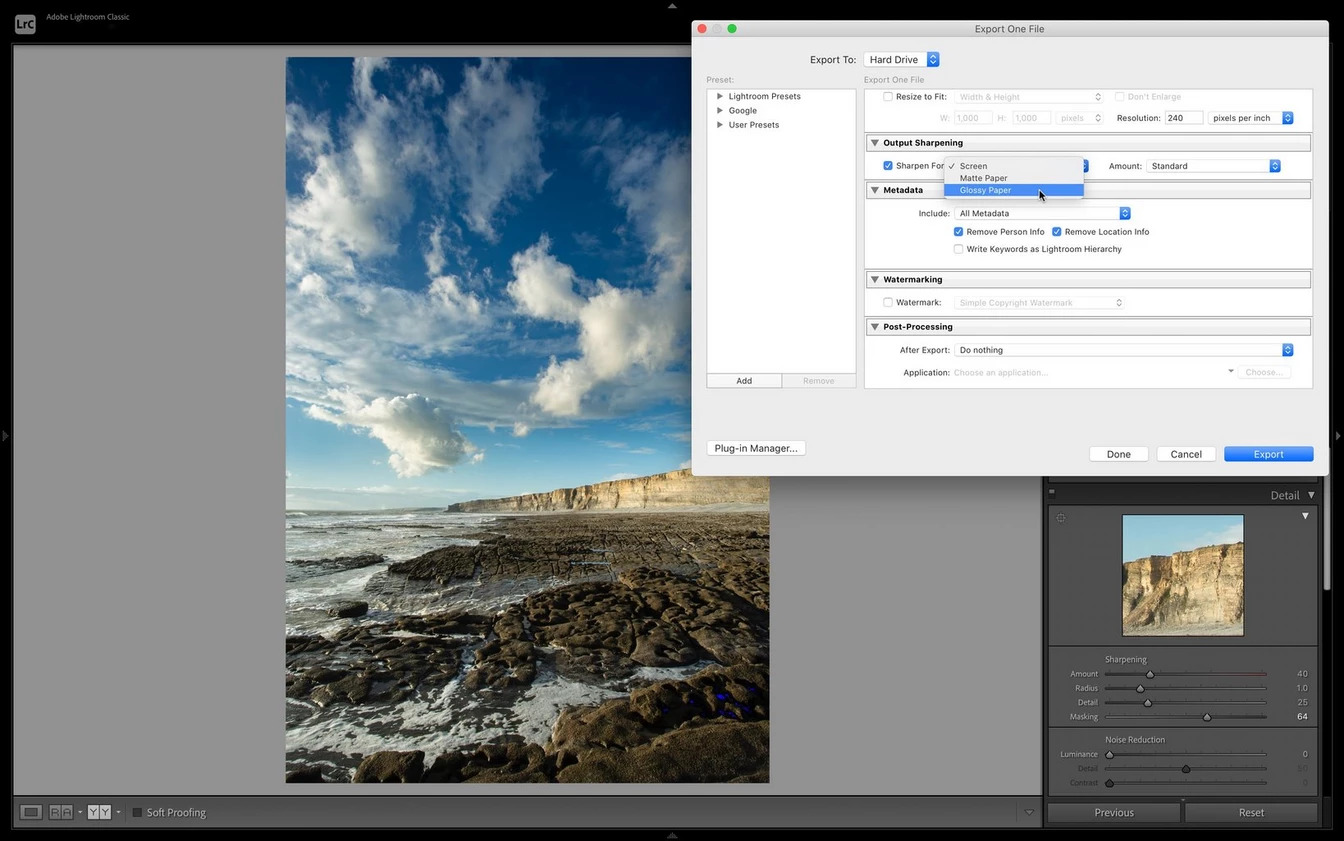Click the Detail panel on/off switch icon
This screenshot has width=1344, height=841.
[x=1052, y=492]
